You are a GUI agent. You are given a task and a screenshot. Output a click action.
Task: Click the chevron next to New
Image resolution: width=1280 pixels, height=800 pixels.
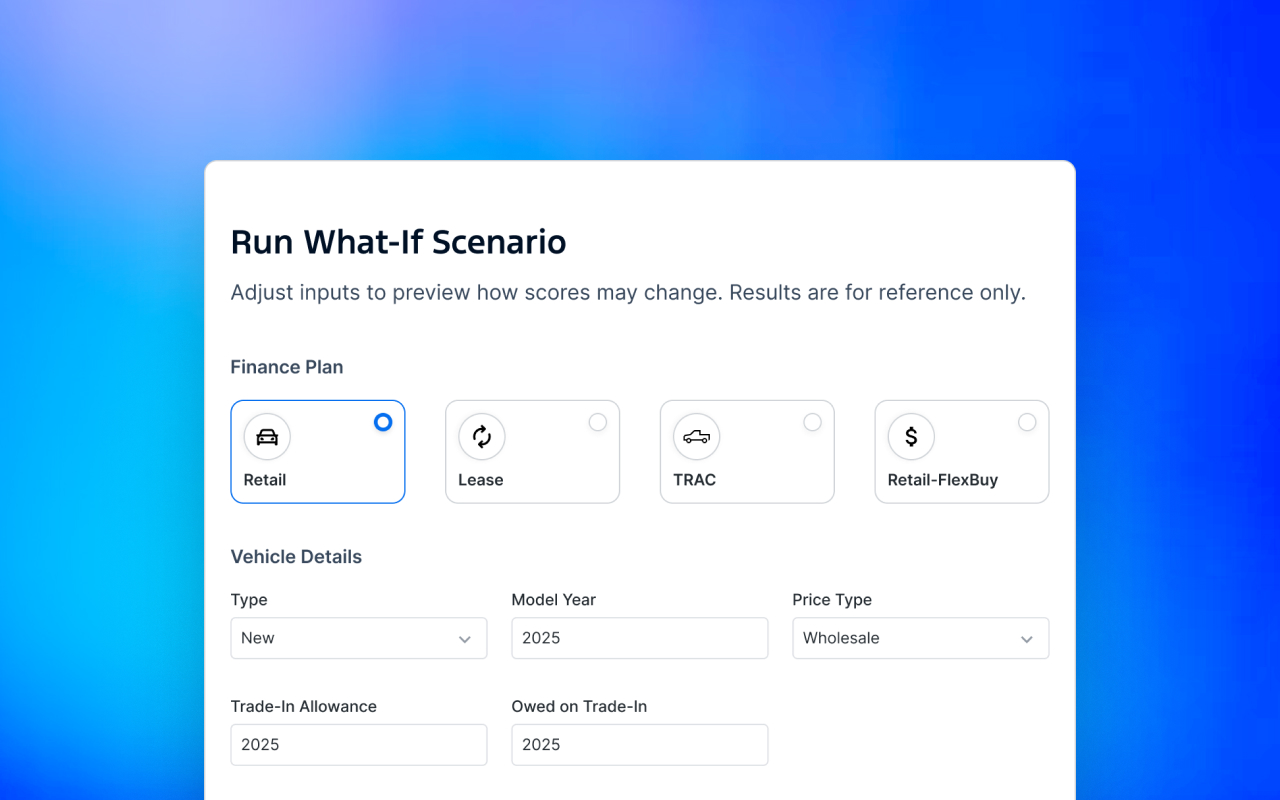(465, 639)
